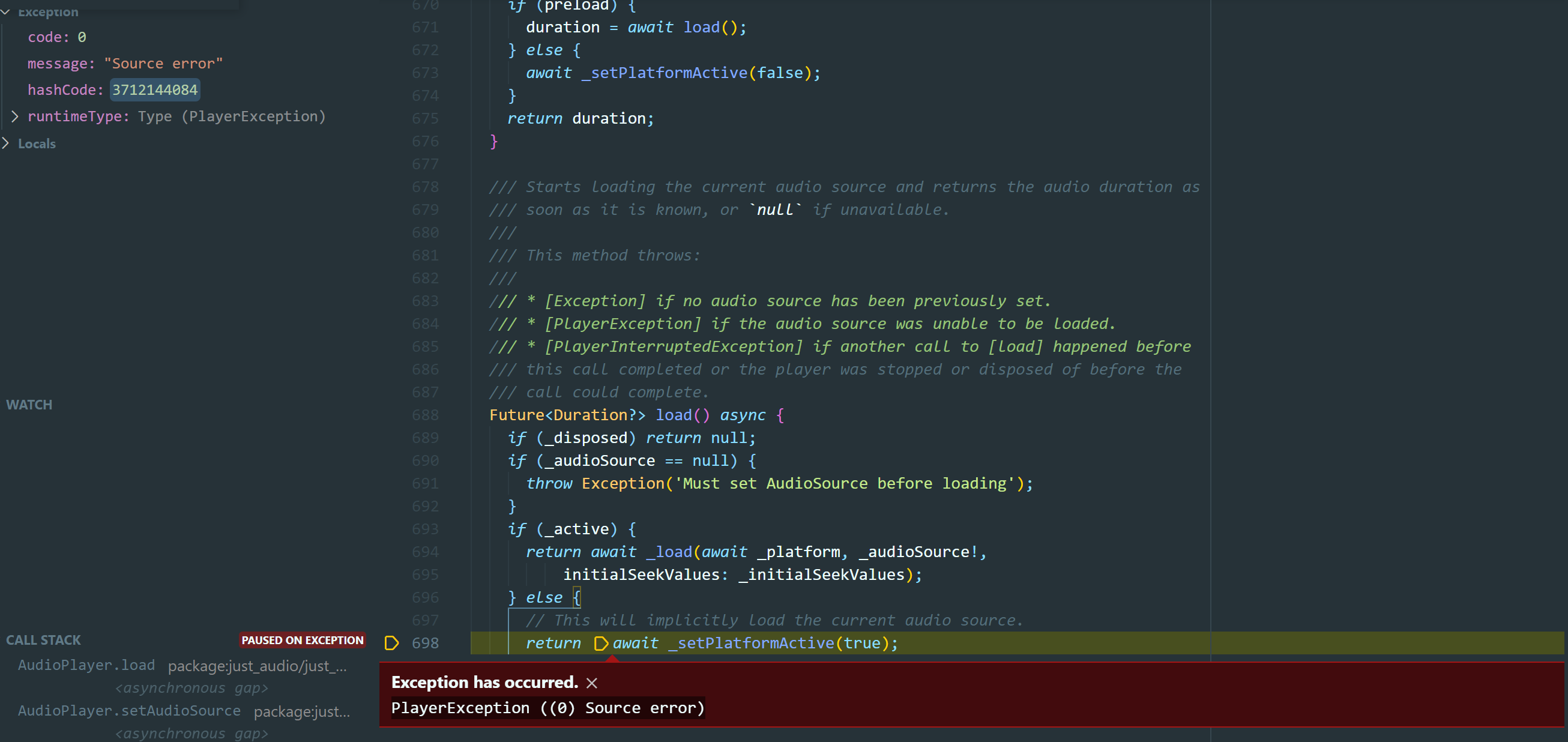The height and width of the screenshot is (742, 1568).
Task: Select the Watch panel header
Action: tap(29, 404)
